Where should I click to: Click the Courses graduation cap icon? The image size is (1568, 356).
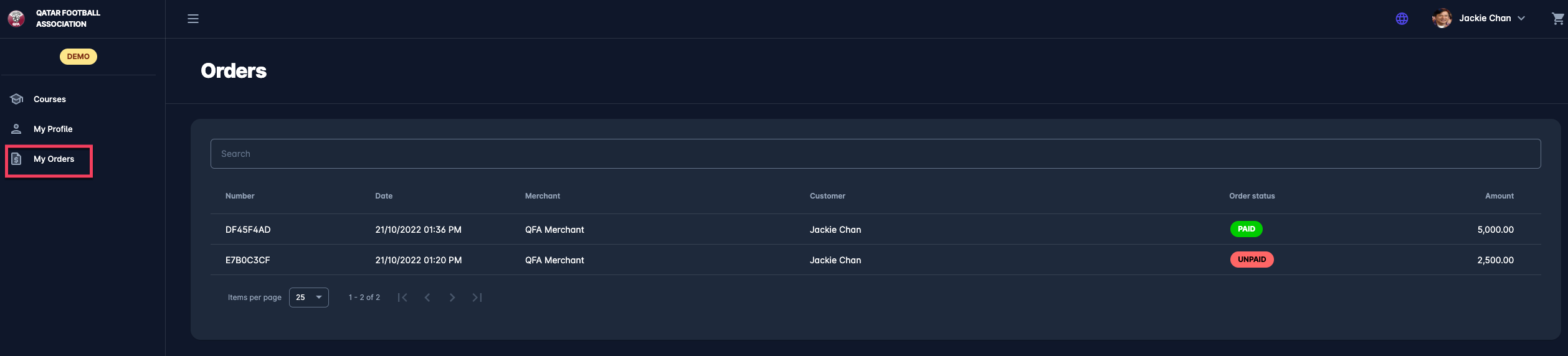17,99
